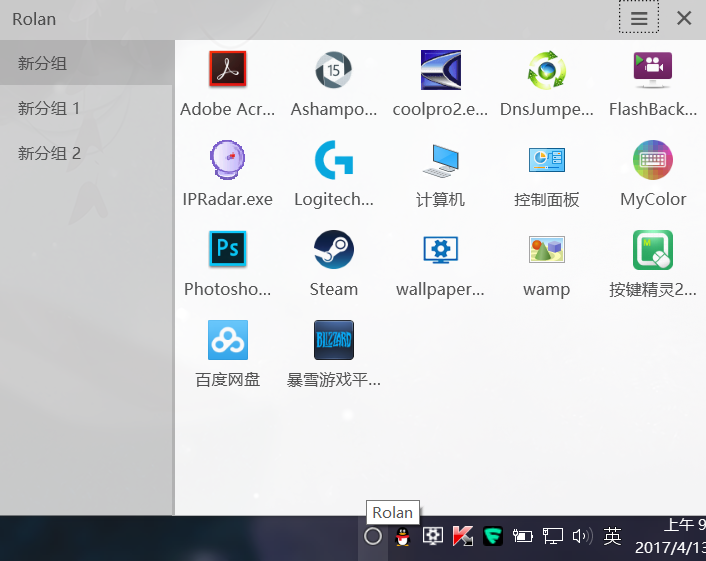Open volume speaker tray icon
The image size is (706, 561).
click(582, 536)
